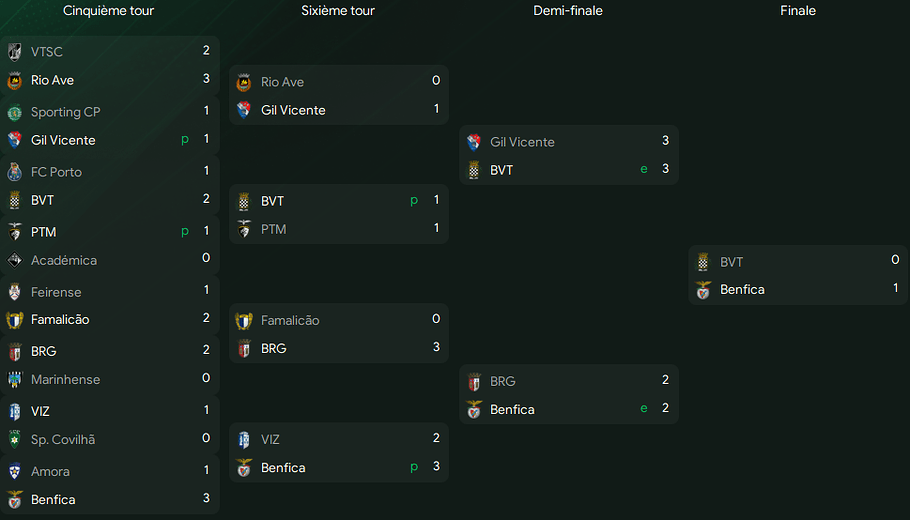
Task: Click the VIZ crest in Sixième tour
Action: (x=244, y=439)
